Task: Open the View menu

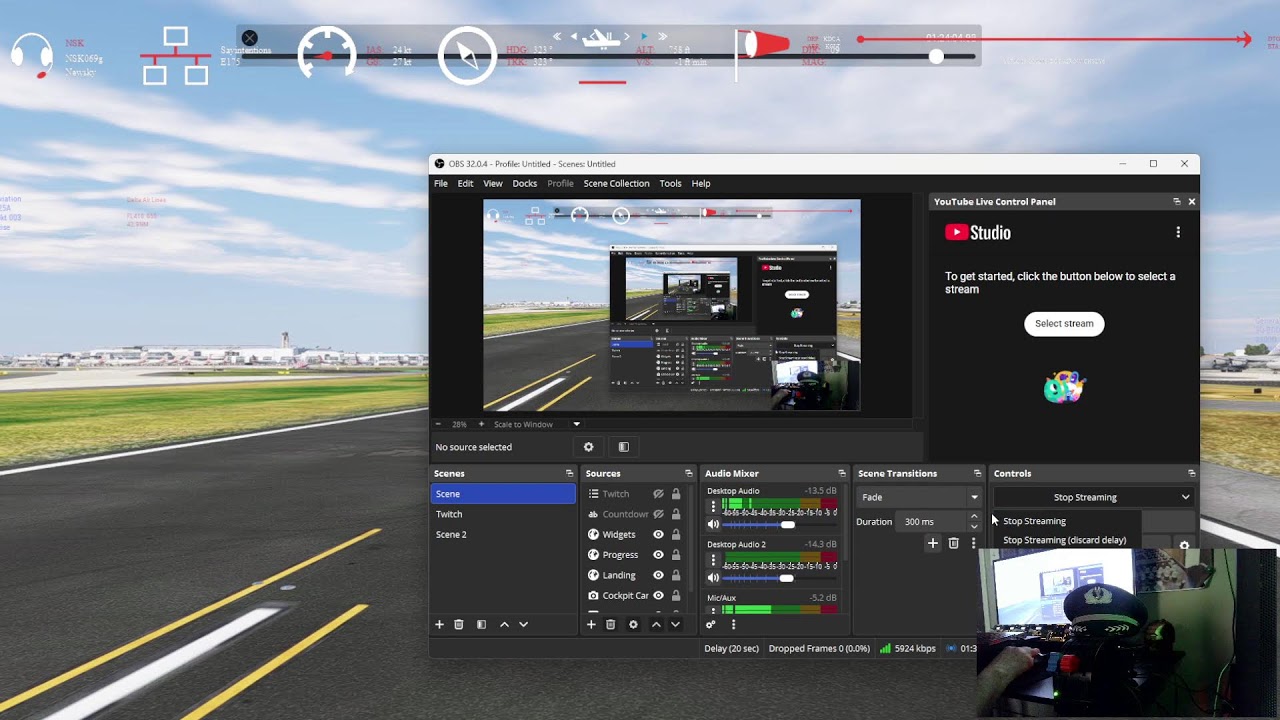Action: pyautogui.click(x=493, y=184)
